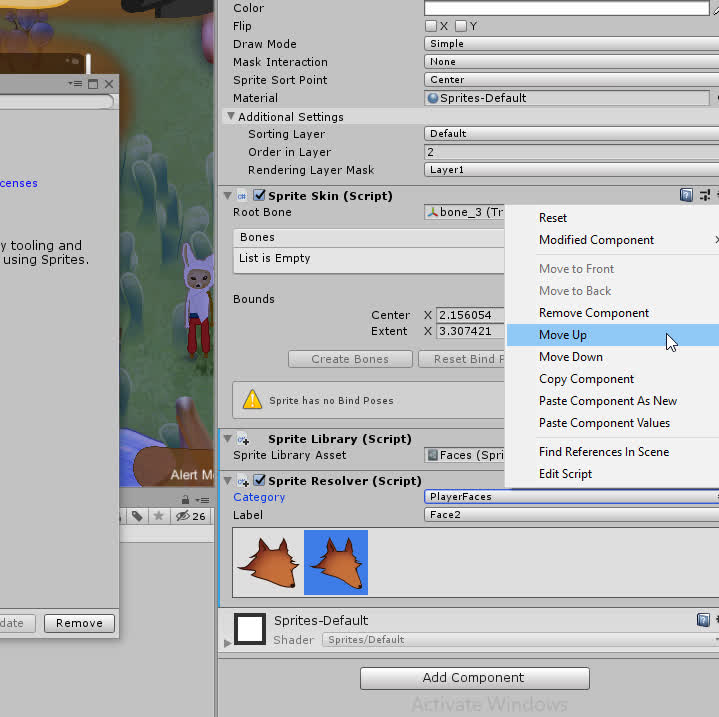Open the Draw Mode dropdown
719x717 pixels.
[571, 44]
